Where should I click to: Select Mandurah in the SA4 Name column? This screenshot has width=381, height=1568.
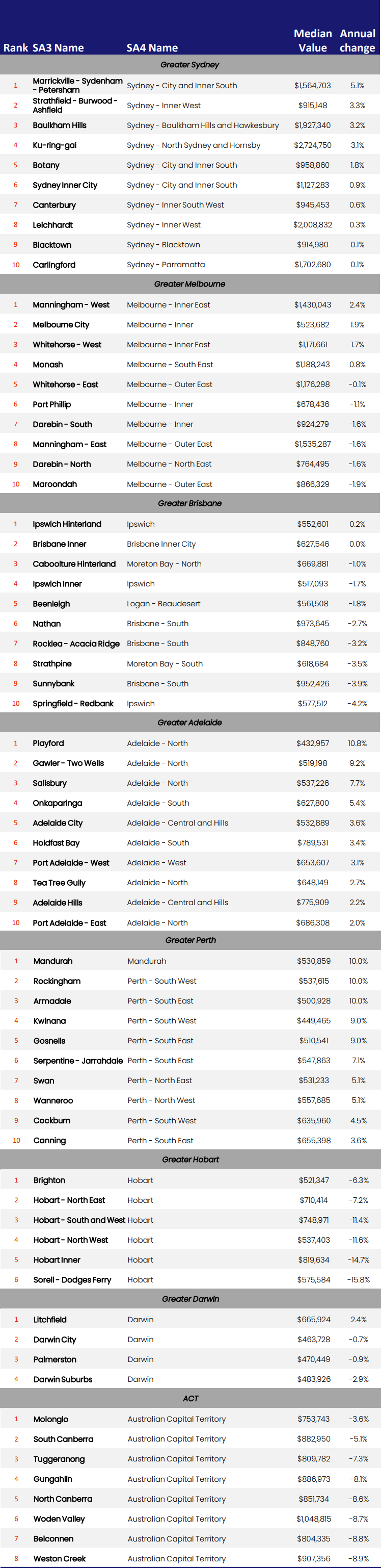[147, 961]
